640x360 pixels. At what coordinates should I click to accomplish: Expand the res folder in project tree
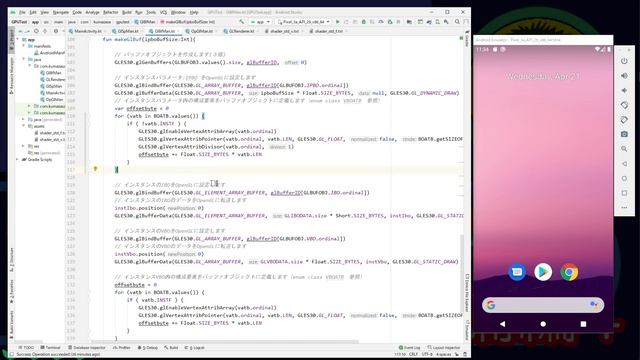click(x=24, y=146)
